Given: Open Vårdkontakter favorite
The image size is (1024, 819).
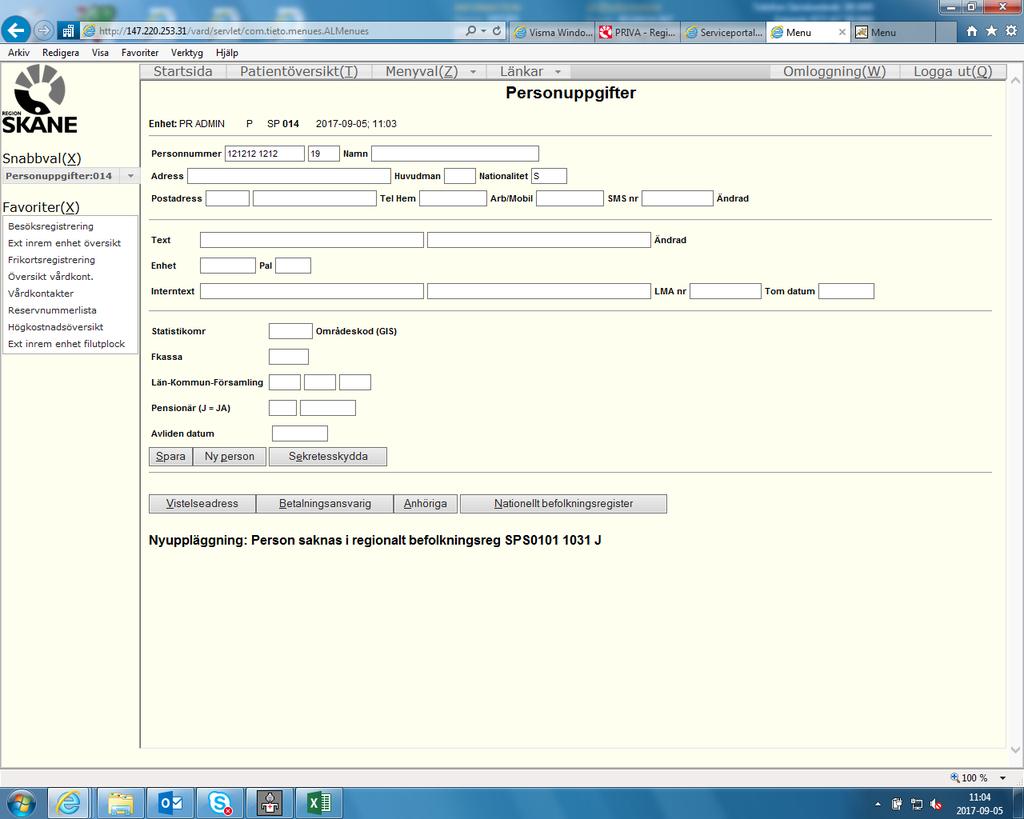Looking at the screenshot, I should point(41,293).
